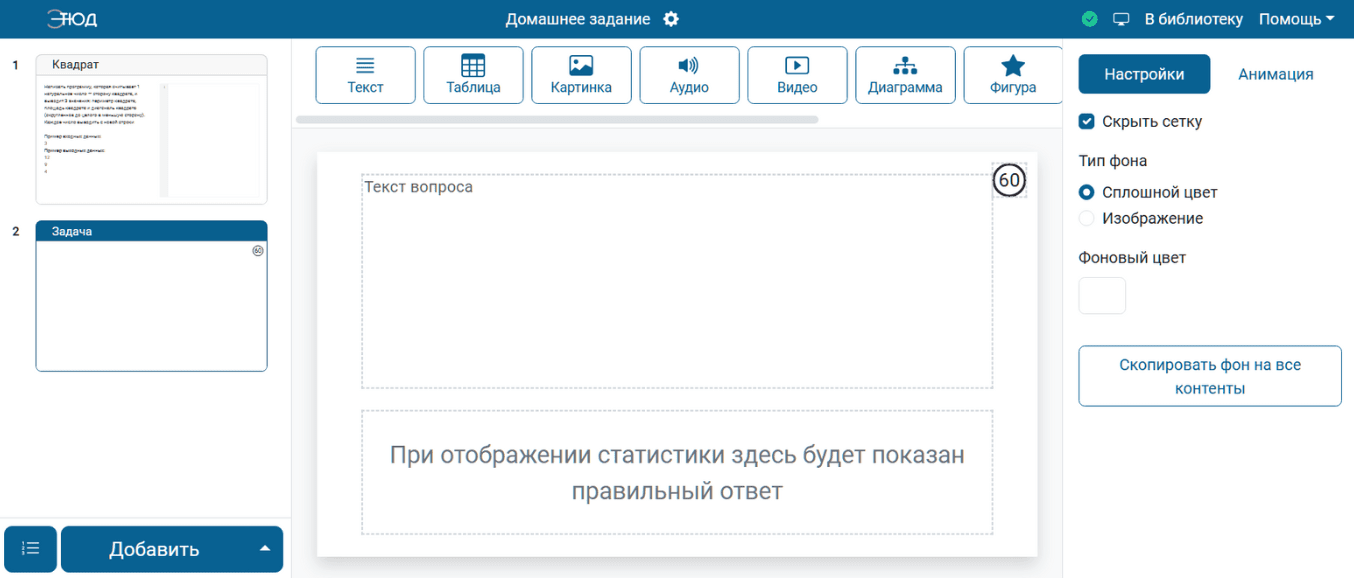The image size is (1354, 578).
Task: Open the slide list icon button
Action: coord(30,549)
